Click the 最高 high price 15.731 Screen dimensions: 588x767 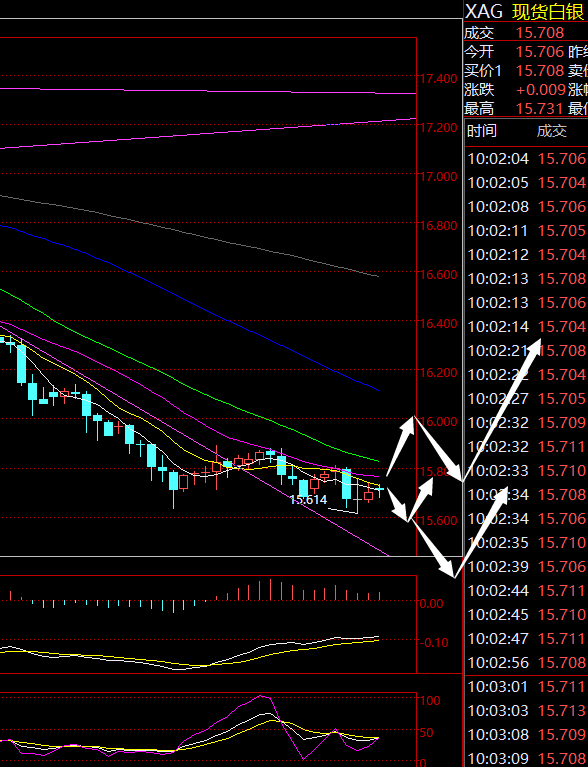click(540, 109)
